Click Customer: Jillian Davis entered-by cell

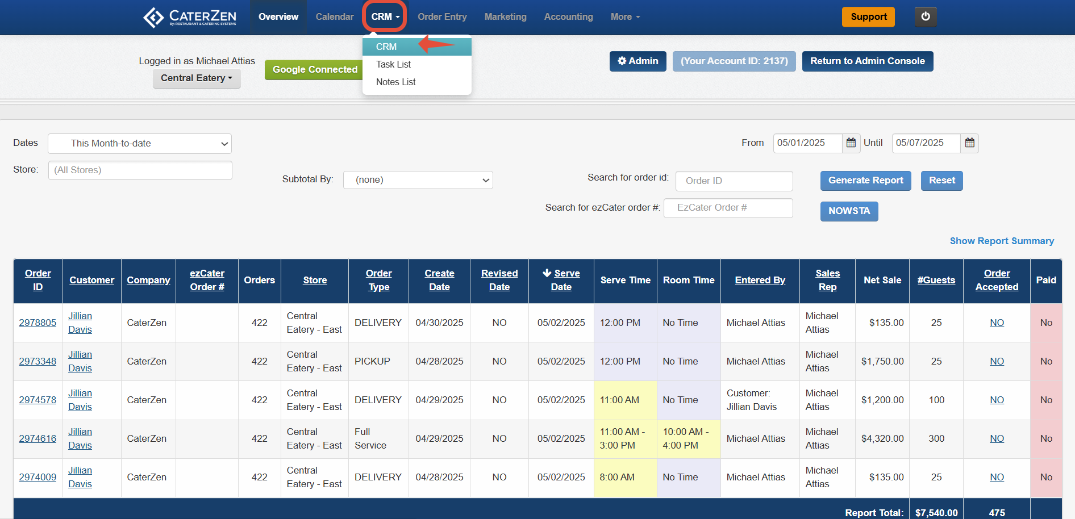pyautogui.click(x=760, y=400)
